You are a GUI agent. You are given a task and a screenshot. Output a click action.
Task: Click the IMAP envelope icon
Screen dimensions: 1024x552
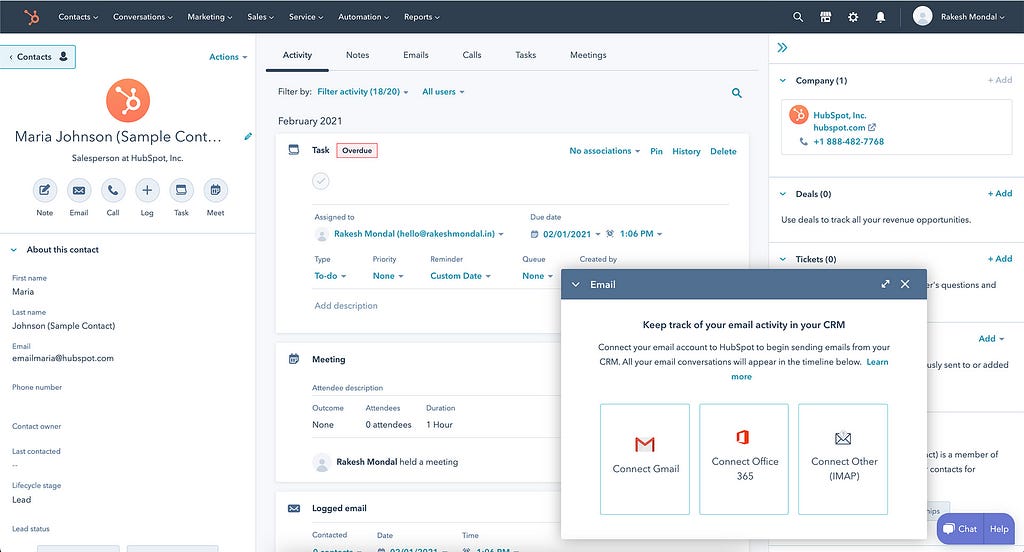(x=843, y=438)
